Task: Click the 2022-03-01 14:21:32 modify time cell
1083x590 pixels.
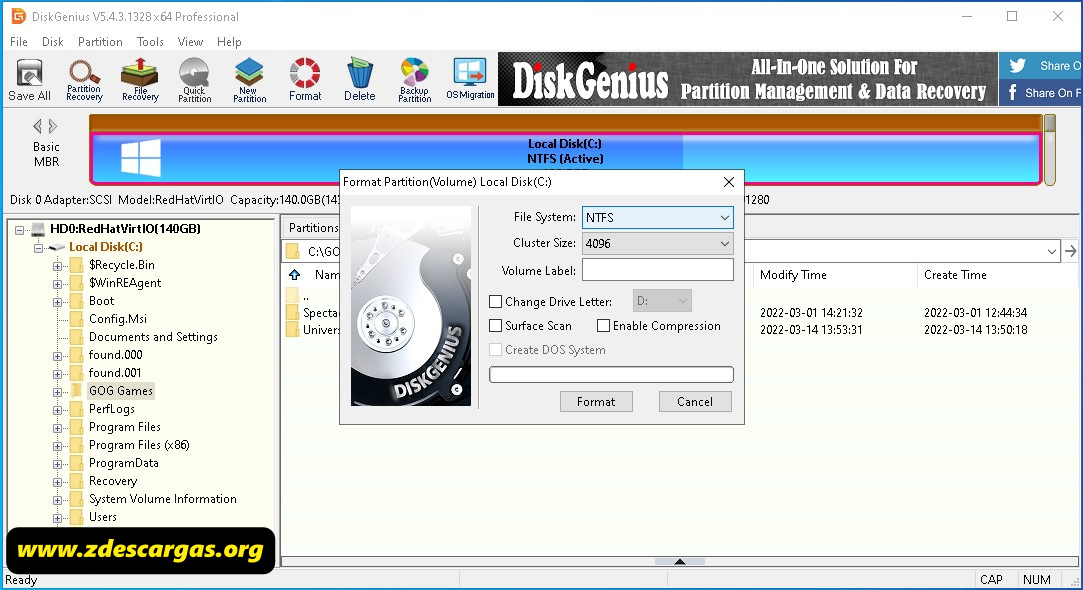Action: click(x=811, y=312)
